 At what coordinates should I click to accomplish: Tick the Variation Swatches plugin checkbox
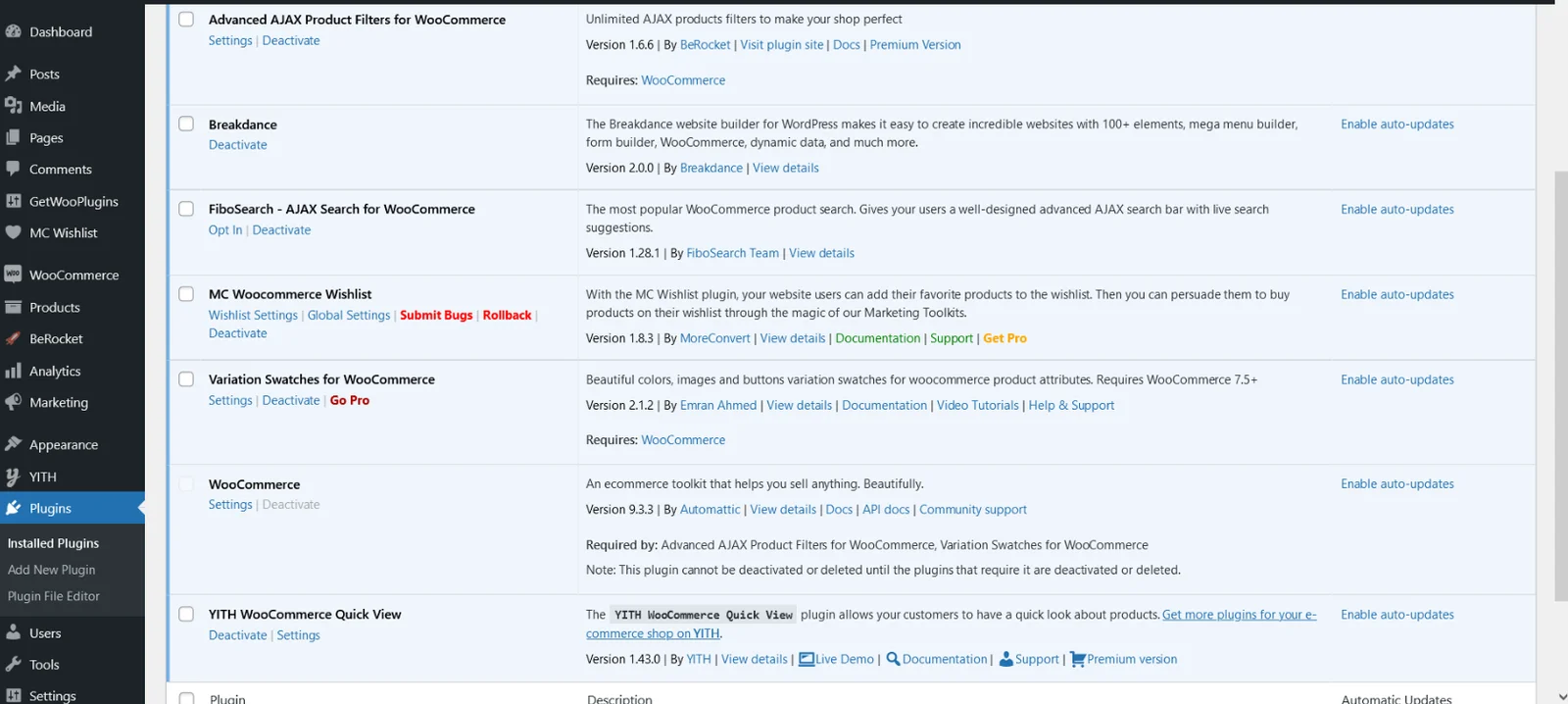click(x=186, y=378)
